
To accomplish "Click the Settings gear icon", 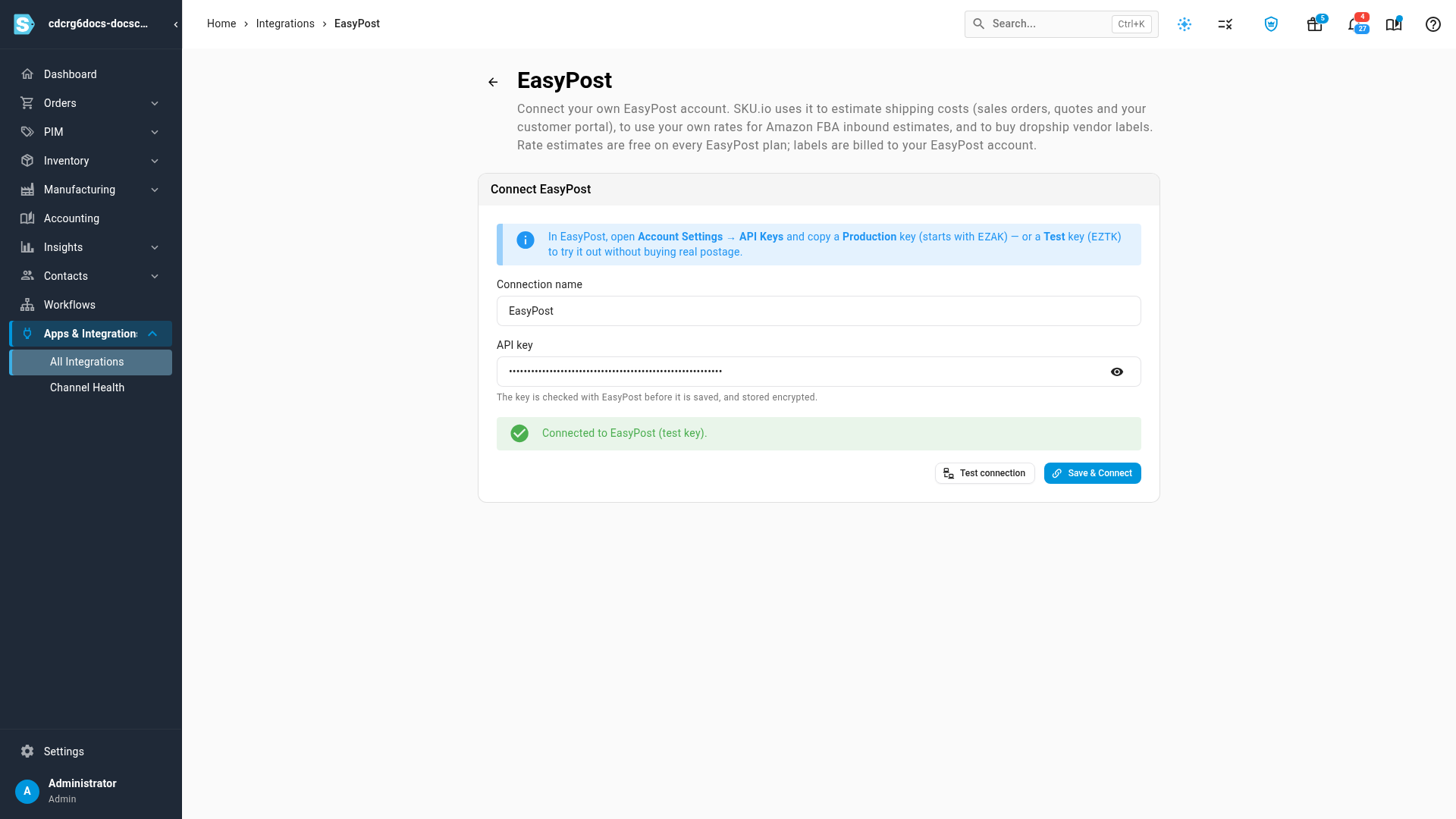I will click(27, 751).
